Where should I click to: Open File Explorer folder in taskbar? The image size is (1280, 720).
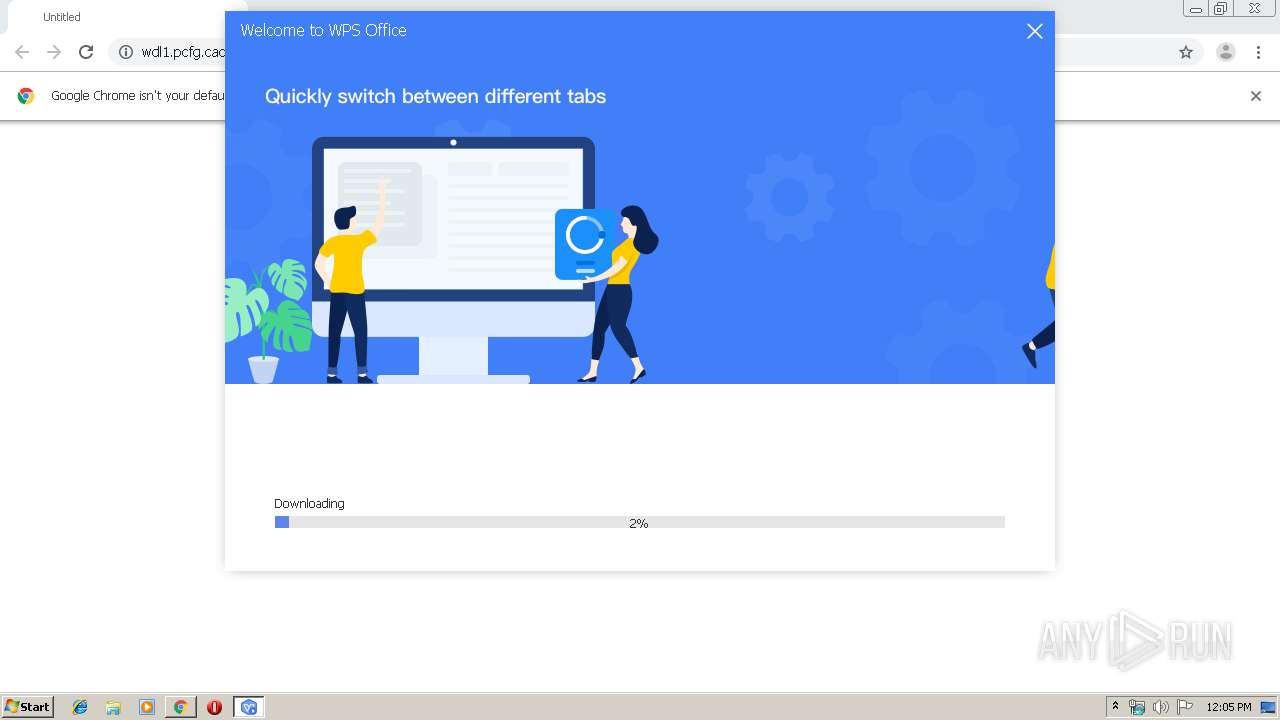point(113,707)
